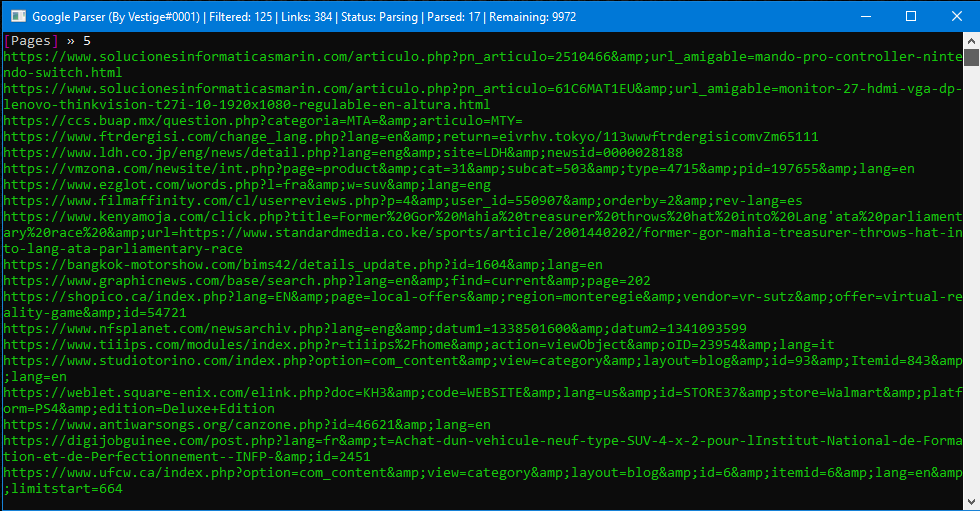Click the ftrdergisi.com change_lang URL

pyautogui.click(x=411, y=137)
